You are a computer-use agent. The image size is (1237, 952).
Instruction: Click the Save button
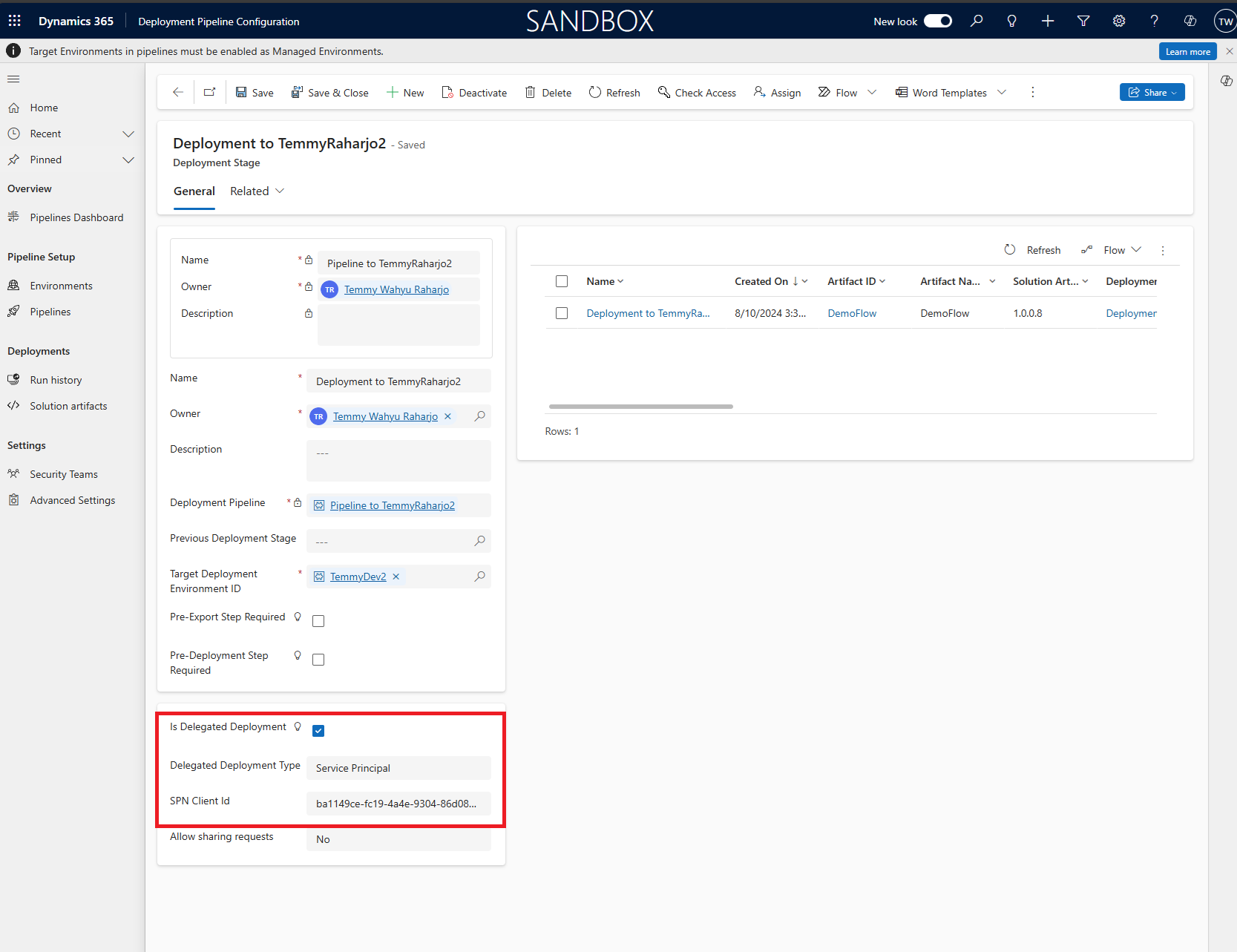click(255, 92)
